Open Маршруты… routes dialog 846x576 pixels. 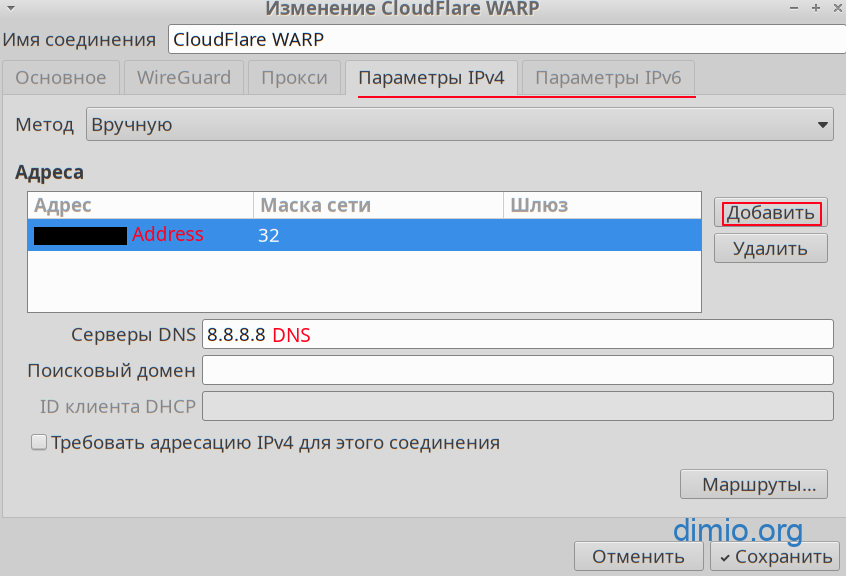[754, 485]
